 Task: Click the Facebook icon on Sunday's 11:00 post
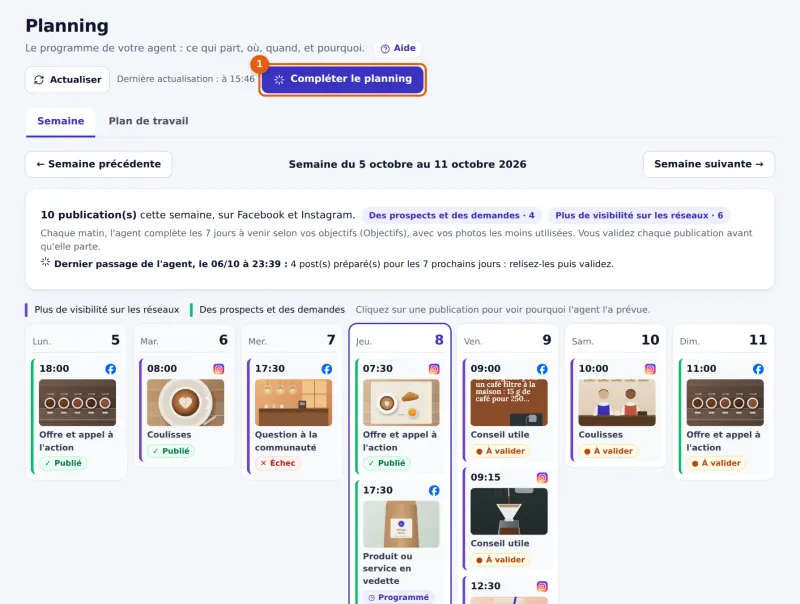point(758,369)
